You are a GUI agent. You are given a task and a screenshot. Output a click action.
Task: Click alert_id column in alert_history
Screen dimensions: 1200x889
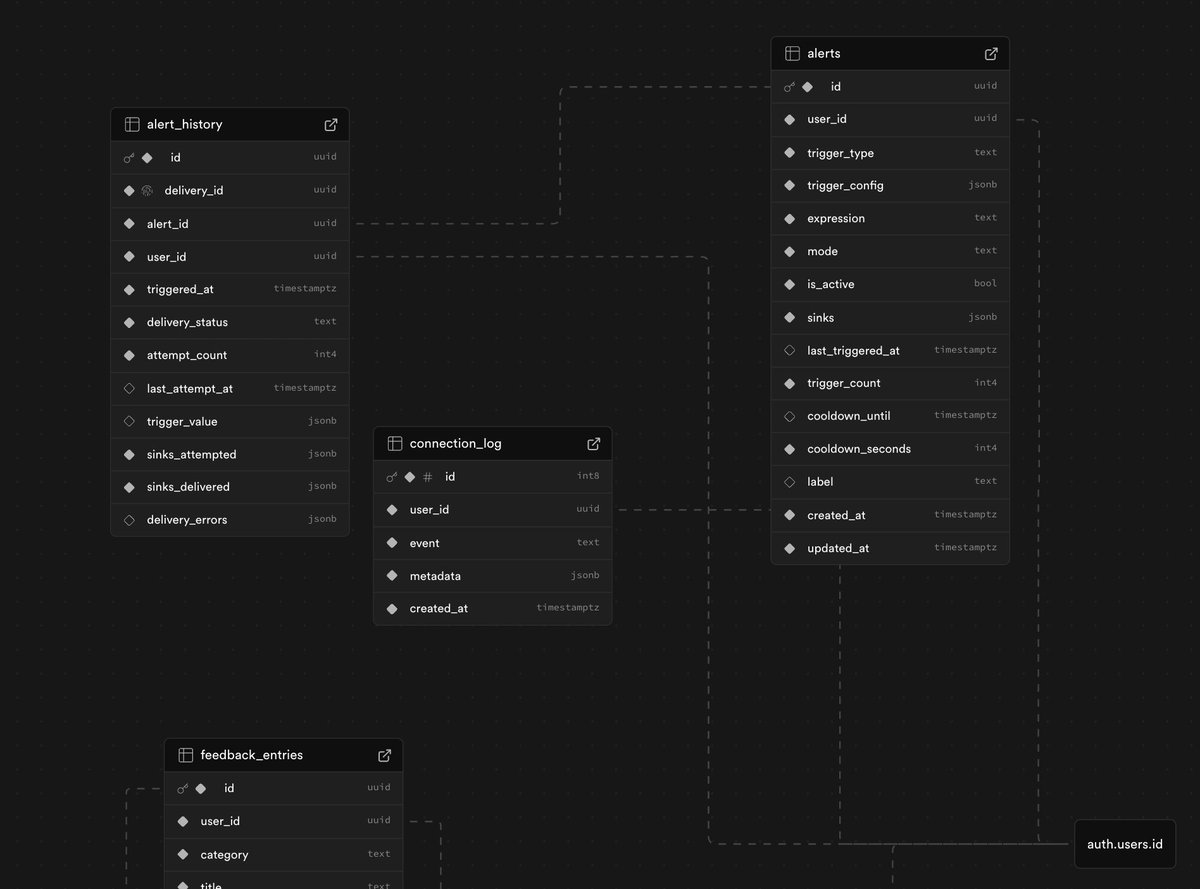pos(168,224)
